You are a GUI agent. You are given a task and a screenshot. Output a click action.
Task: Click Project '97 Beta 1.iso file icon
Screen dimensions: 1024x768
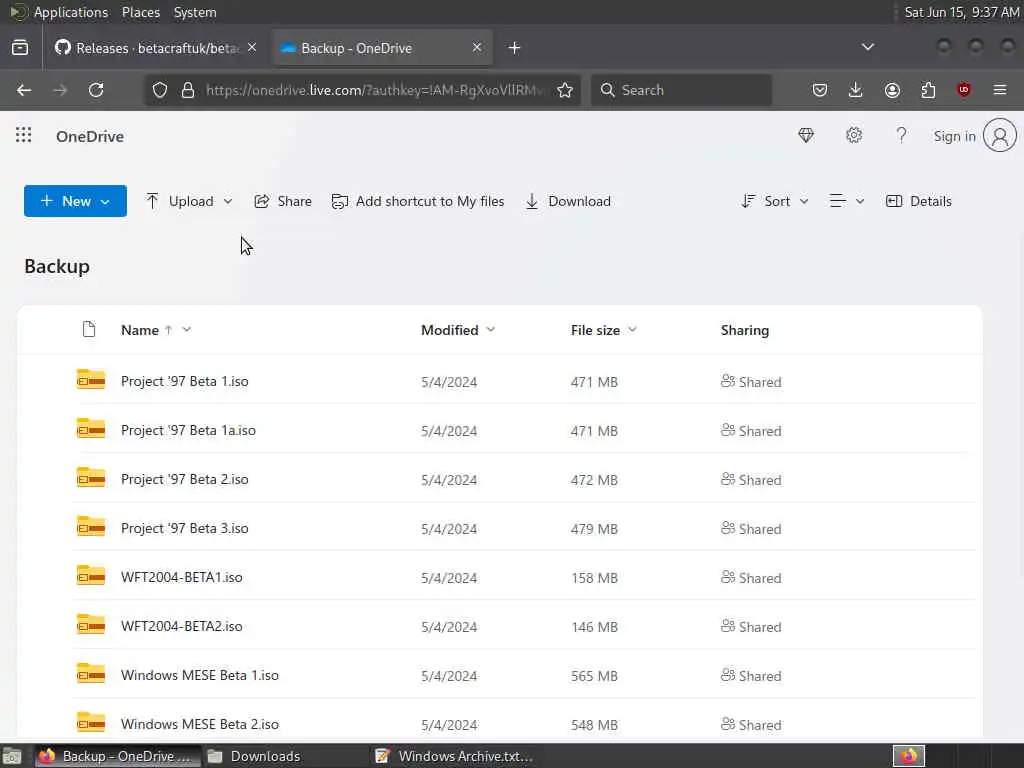point(91,379)
